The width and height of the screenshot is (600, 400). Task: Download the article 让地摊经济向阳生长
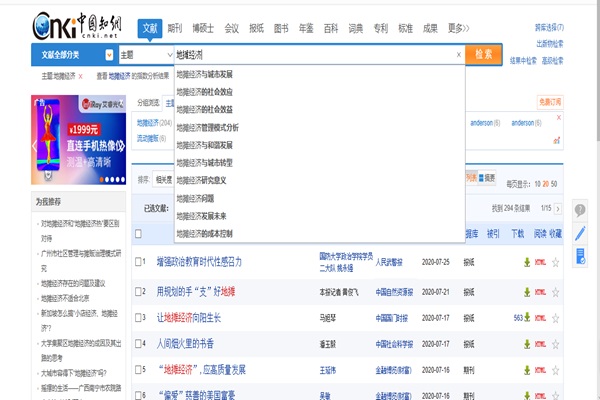(527, 318)
